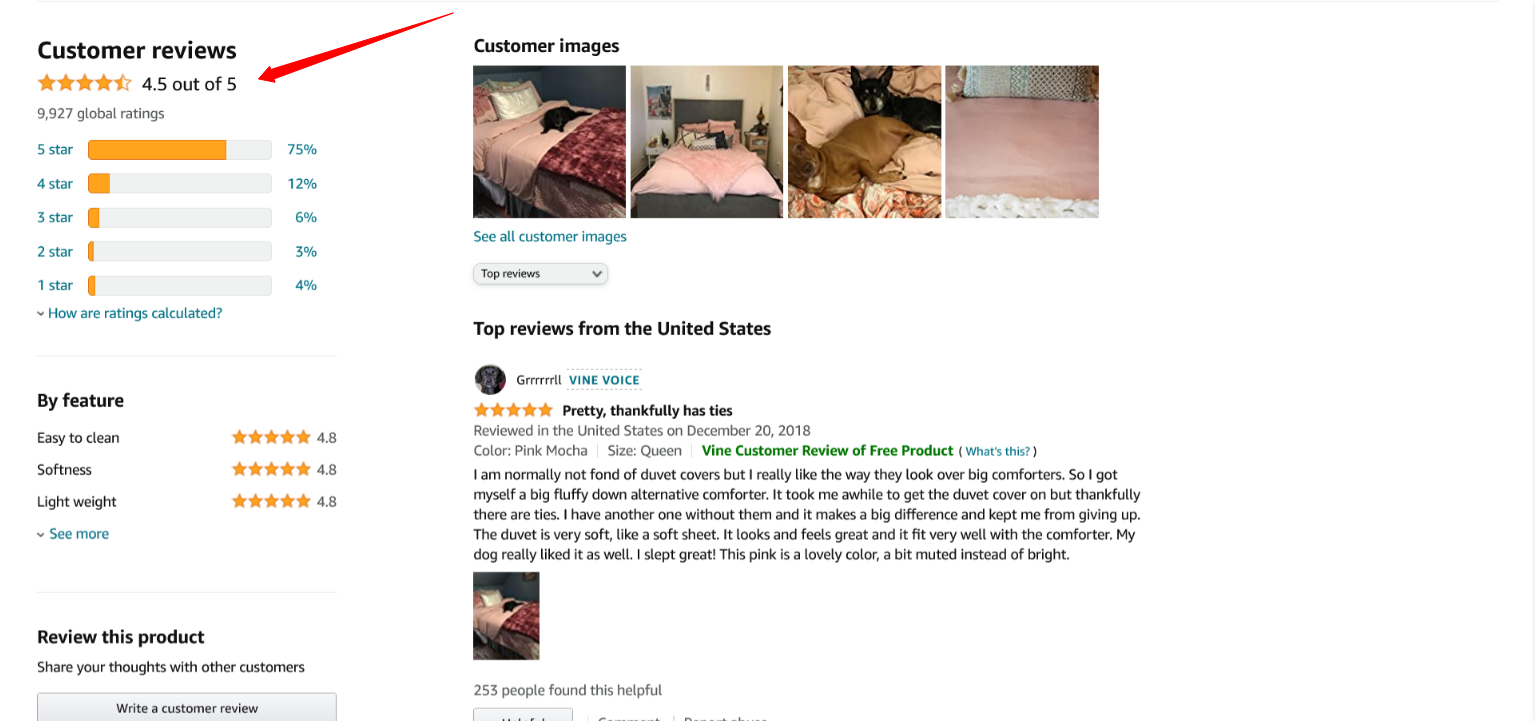
Task: Open first customer image with burgundy blanket
Action: (549, 142)
